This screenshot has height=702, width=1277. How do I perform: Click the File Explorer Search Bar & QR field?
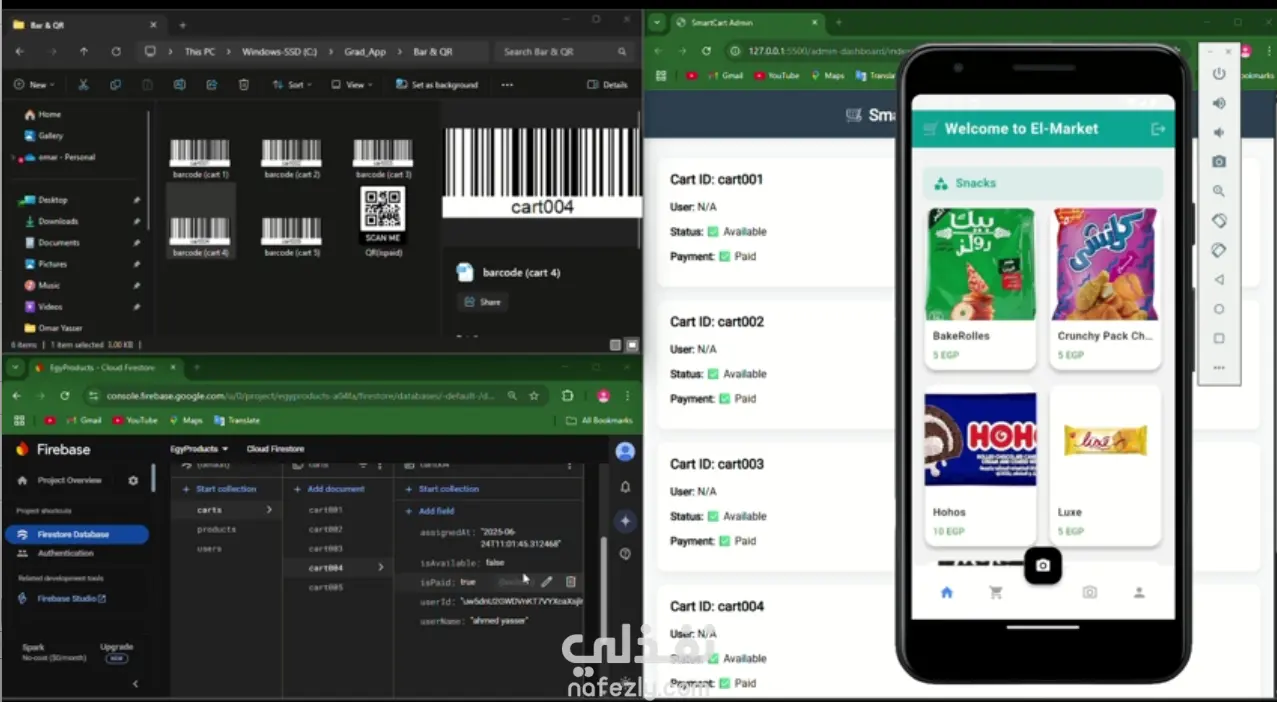tap(567, 52)
